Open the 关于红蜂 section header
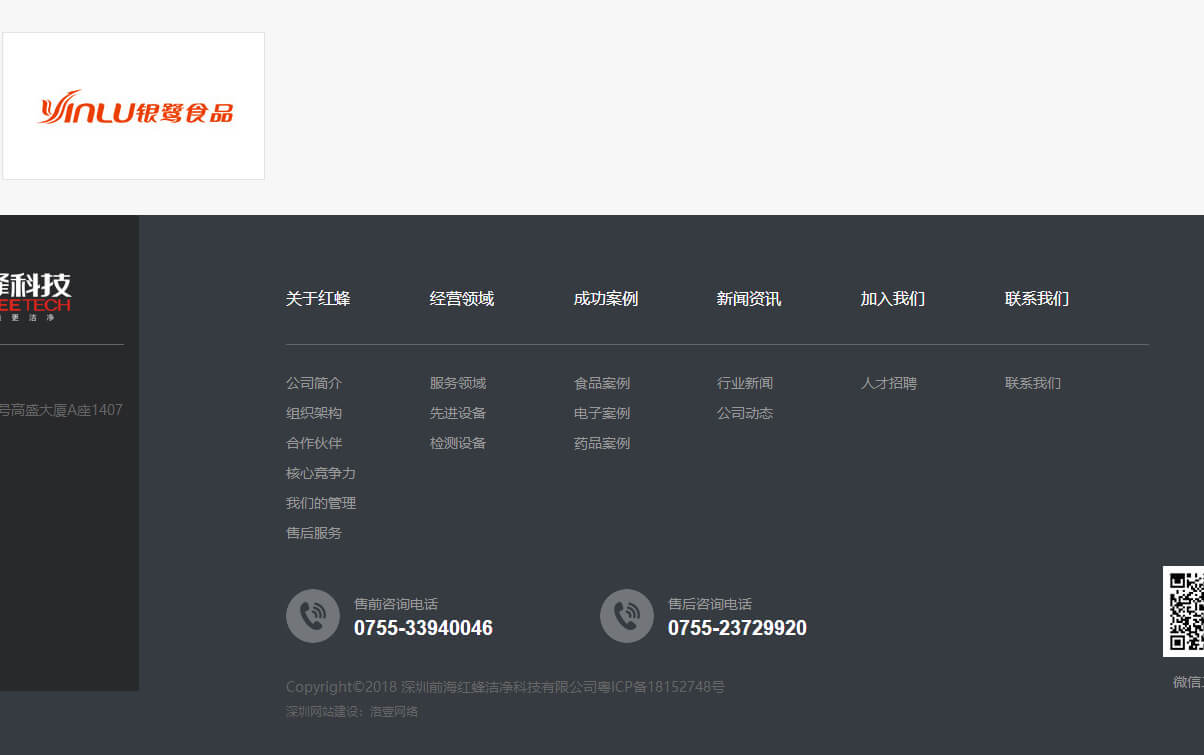This screenshot has width=1204, height=755. coord(318,298)
